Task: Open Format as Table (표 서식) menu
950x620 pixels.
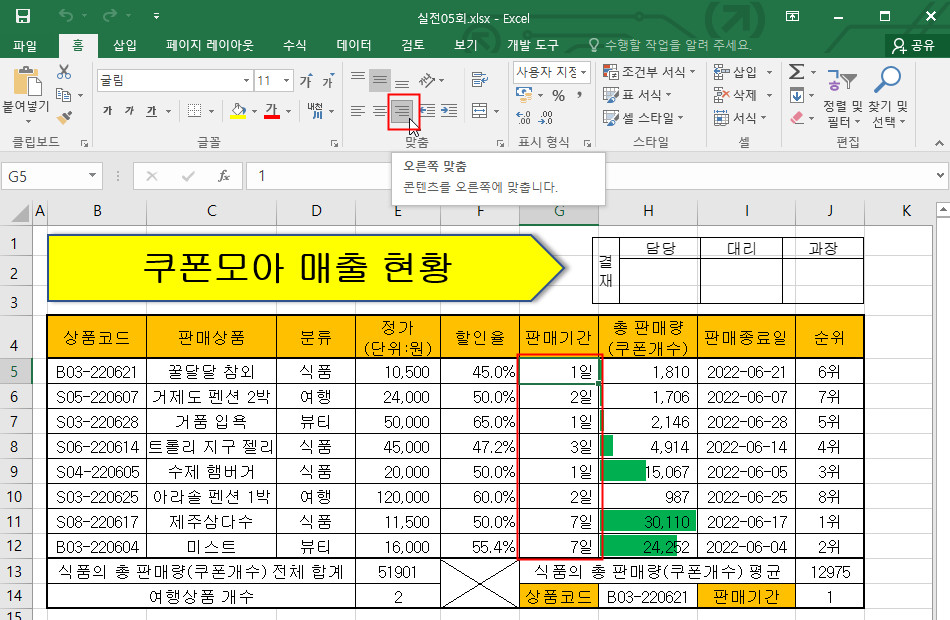Action: click(x=637, y=95)
